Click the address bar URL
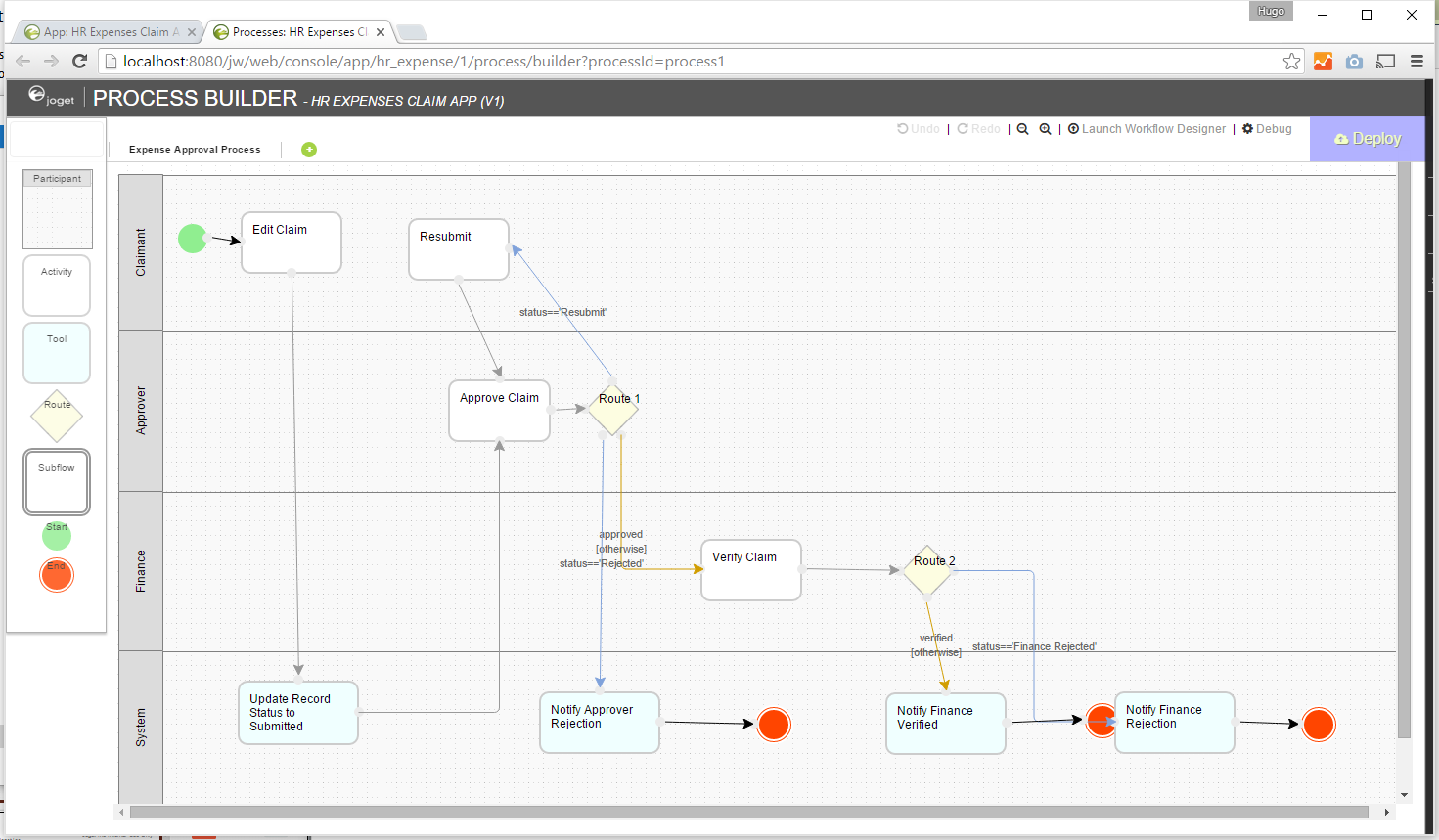The height and width of the screenshot is (840, 1439). (x=425, y=62)
